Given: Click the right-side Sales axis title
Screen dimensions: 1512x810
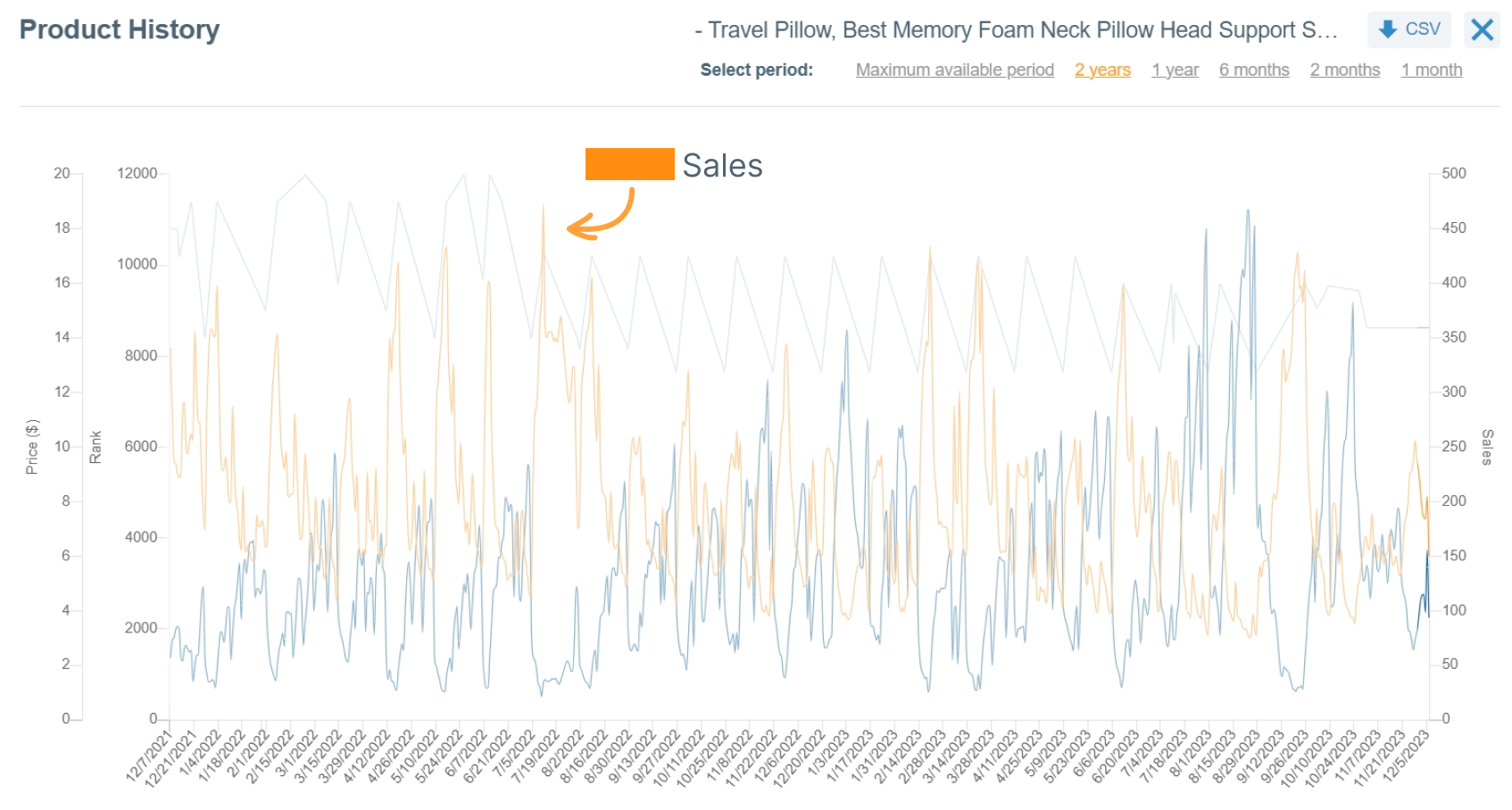Looking at the screenshot, I should 1486,447.
